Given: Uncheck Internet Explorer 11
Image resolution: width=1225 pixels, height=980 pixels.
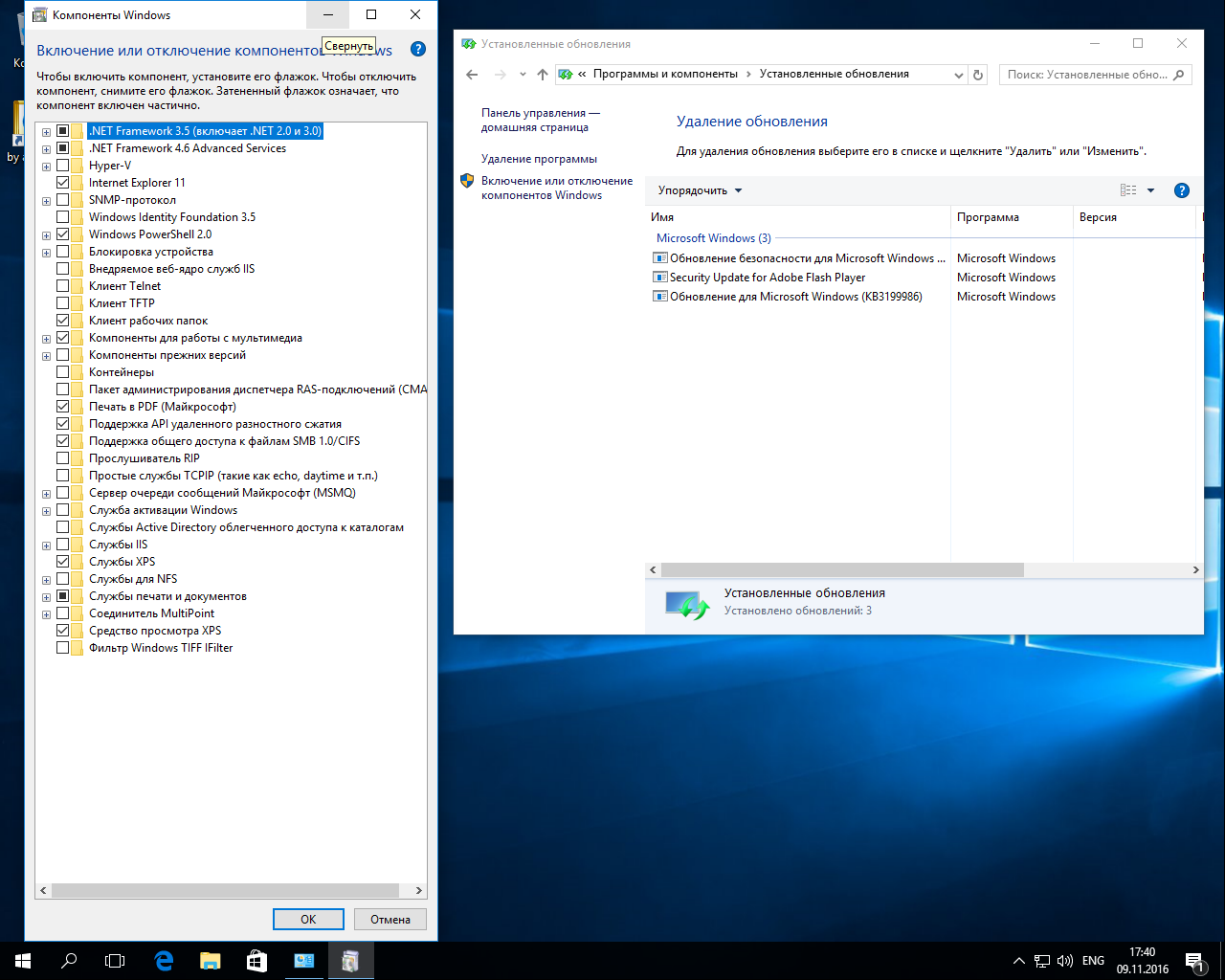Looking at the screenshot, I should (62, 183).
